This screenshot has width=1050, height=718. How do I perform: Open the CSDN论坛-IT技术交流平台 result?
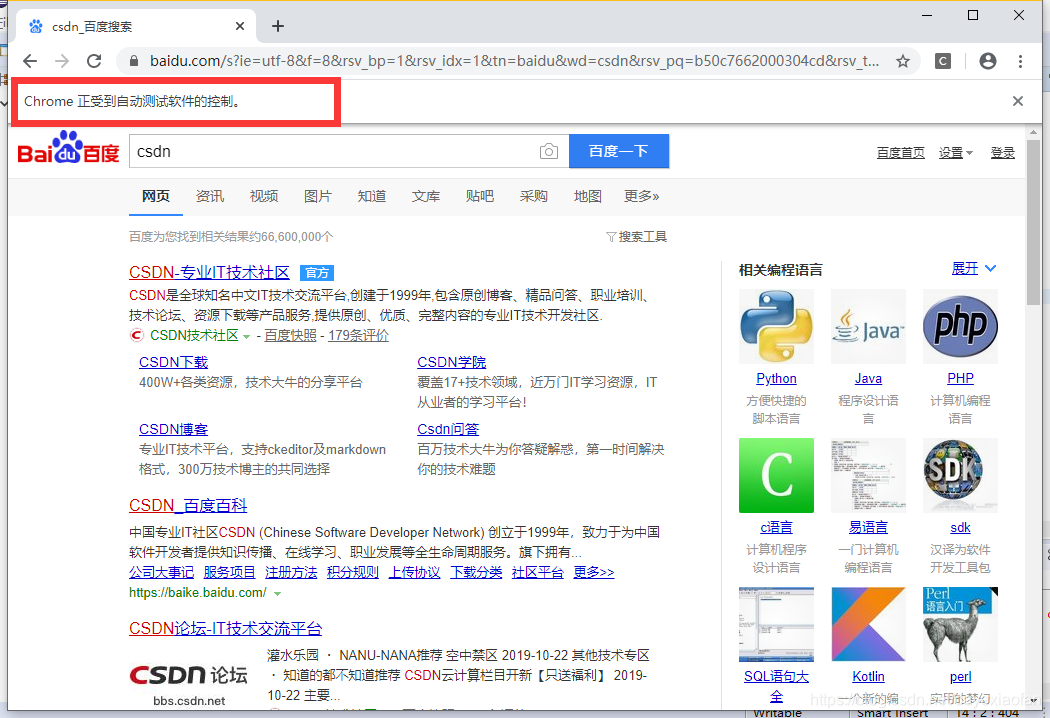(226, 629)
